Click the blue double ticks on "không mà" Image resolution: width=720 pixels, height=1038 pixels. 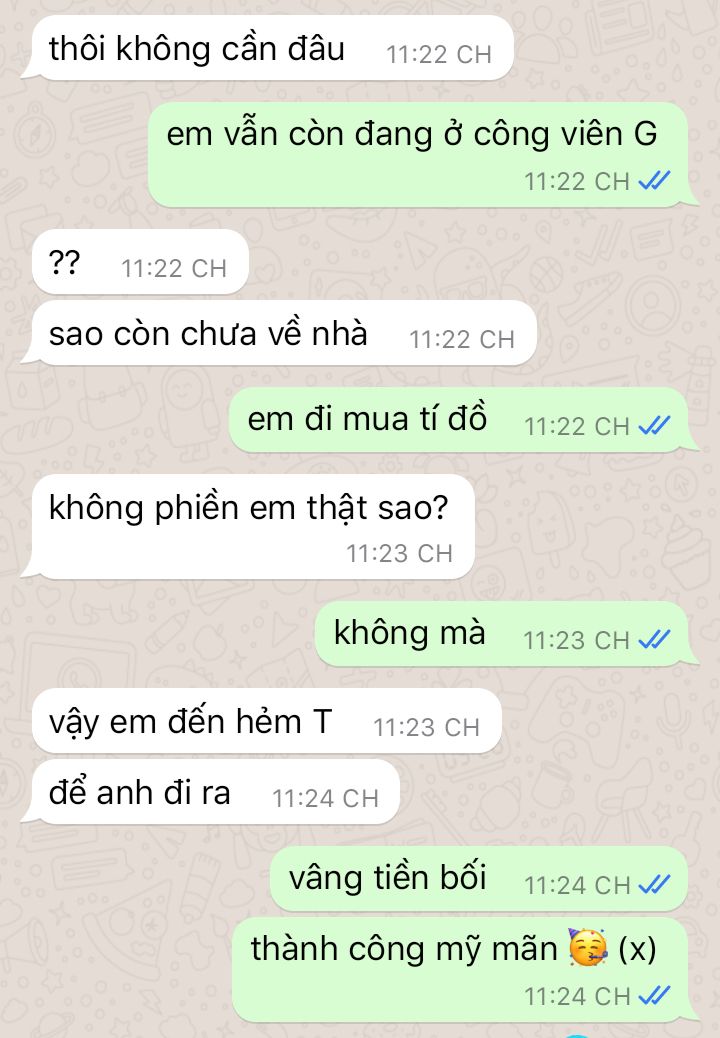pos(654,639)
